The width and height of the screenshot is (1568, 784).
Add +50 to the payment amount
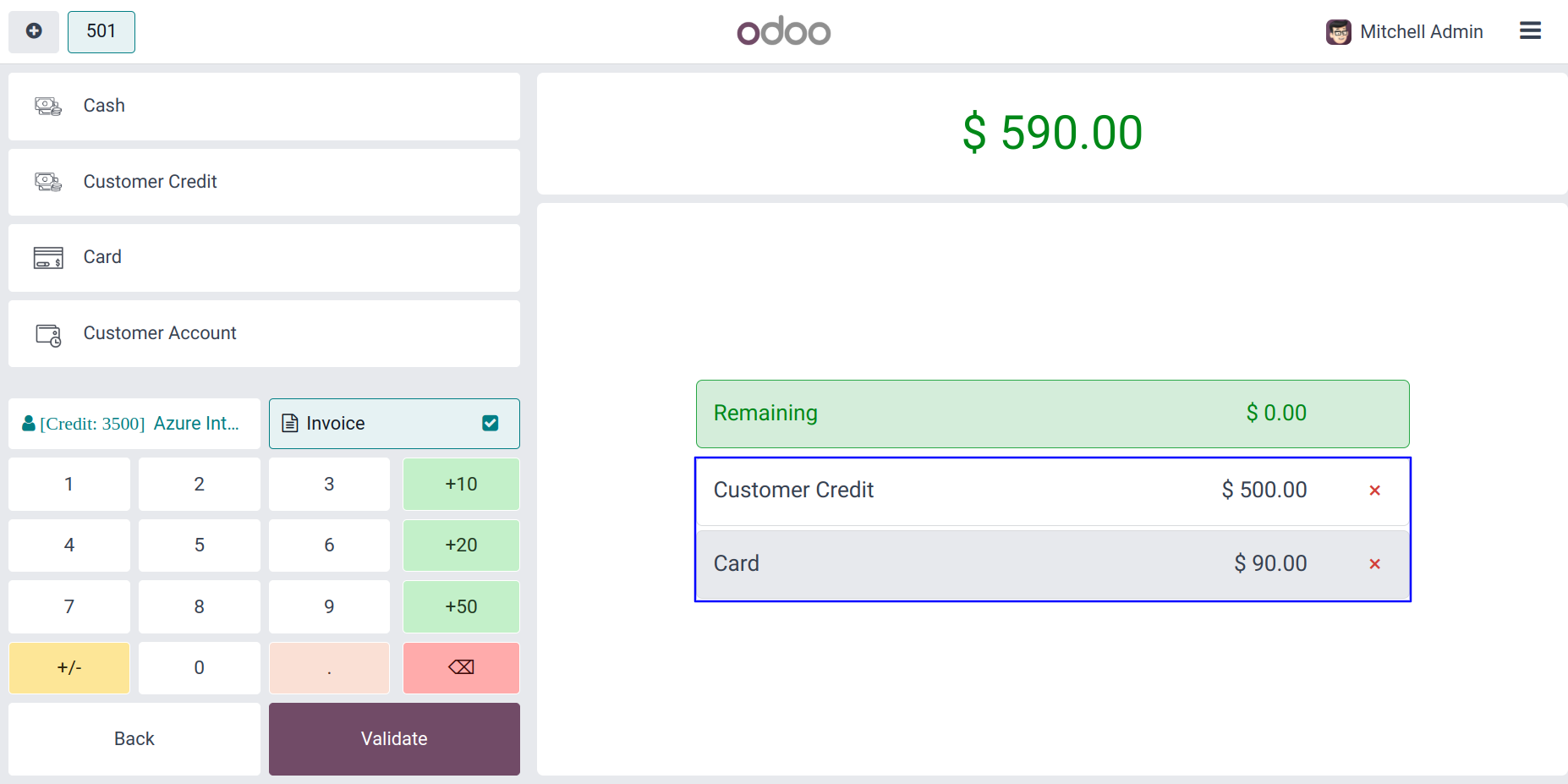point(461,606)
